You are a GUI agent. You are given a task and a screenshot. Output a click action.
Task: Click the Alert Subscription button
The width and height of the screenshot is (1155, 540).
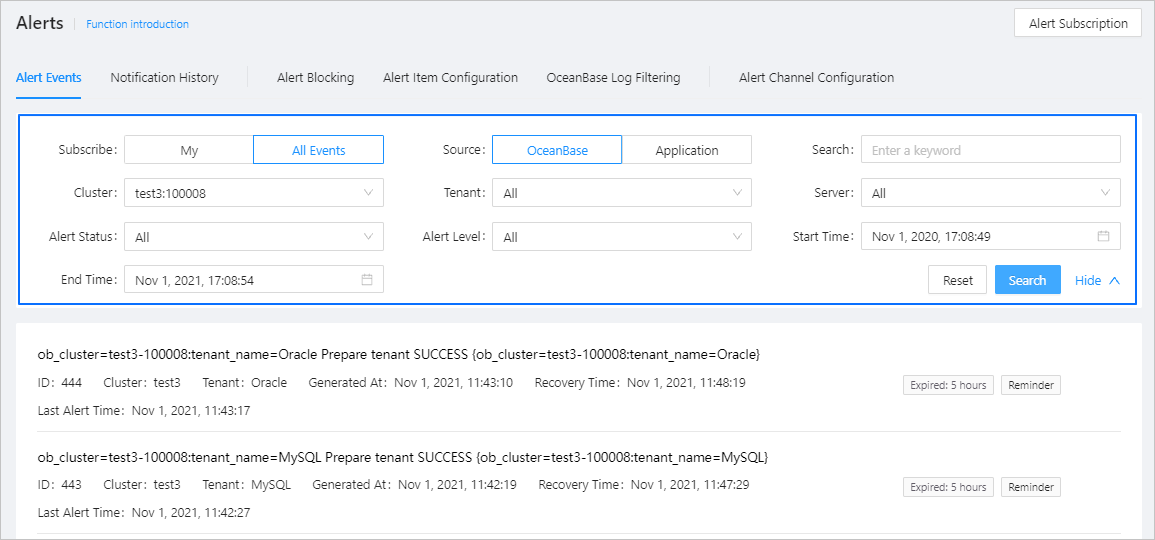1078,23
